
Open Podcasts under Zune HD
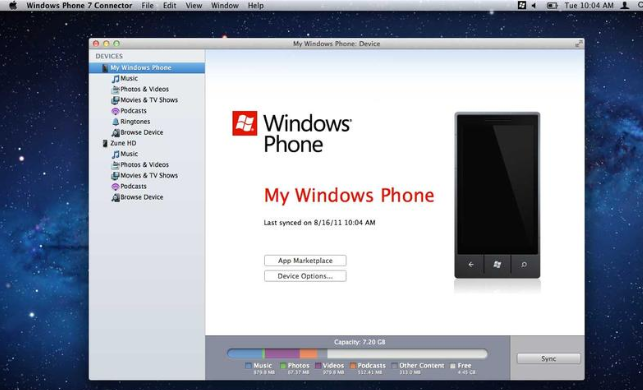129,186
